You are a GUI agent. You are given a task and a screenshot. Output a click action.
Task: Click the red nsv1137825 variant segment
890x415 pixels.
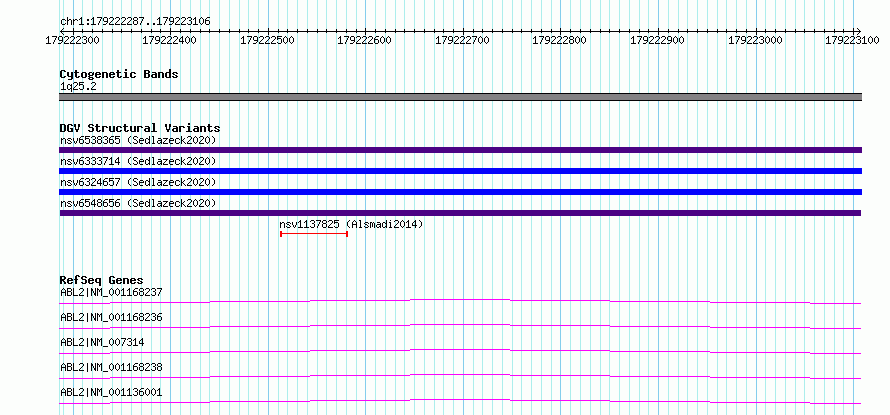(x=314, y=234)
